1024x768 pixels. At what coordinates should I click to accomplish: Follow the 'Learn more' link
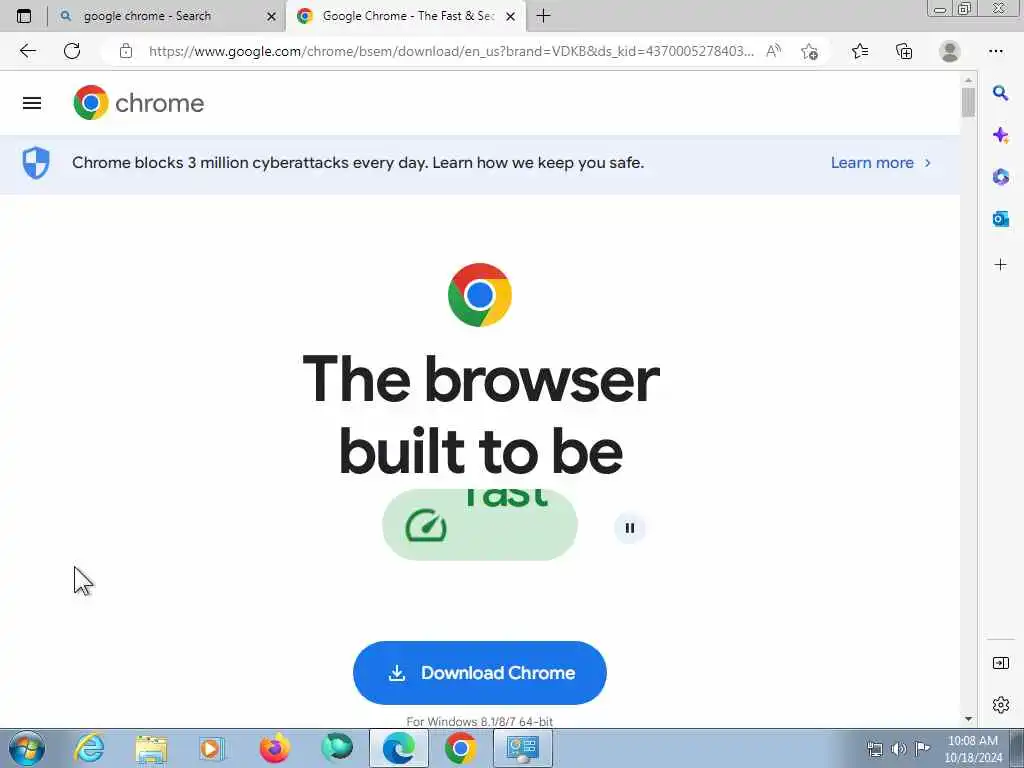tap(880, 163)
